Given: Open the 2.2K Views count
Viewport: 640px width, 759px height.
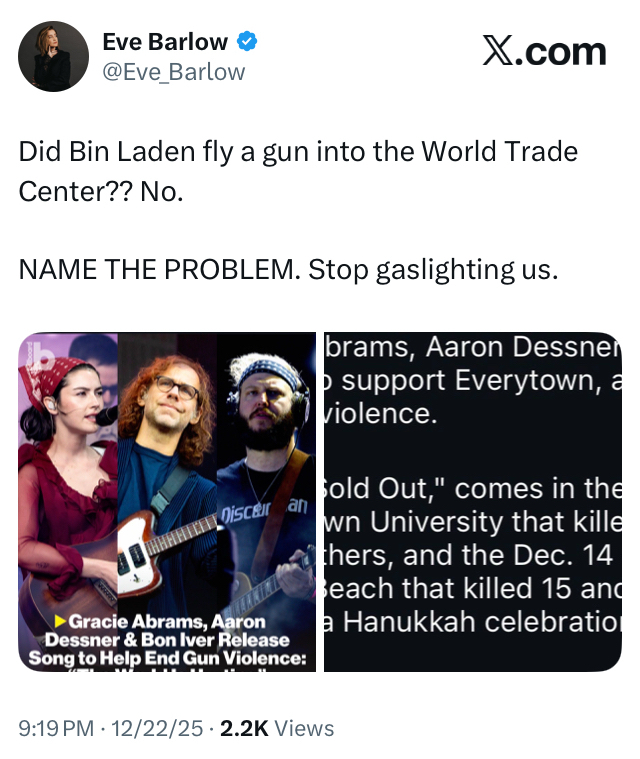Looking at the screenshot, I should [x=277, y=729].
